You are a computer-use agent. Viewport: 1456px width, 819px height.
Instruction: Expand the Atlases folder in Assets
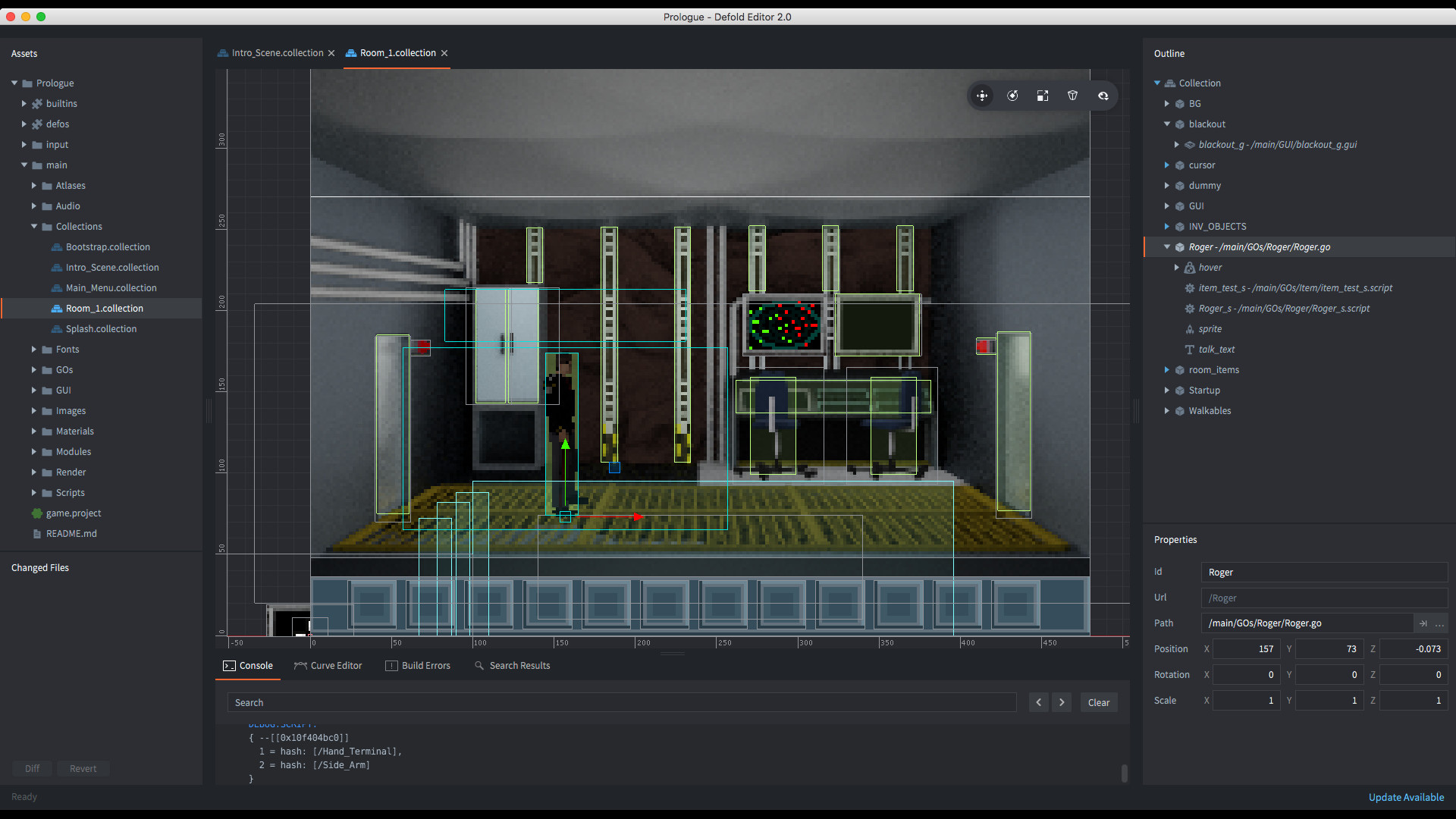coord(33,185)
